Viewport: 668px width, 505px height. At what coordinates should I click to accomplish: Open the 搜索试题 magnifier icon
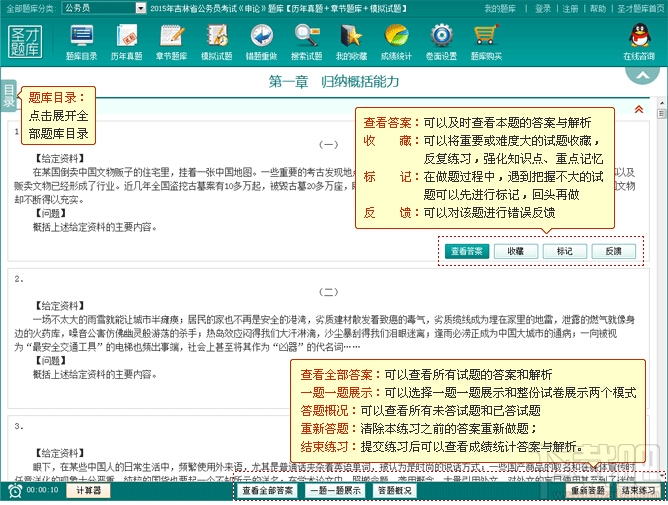pyautogui.click(x=307, y=42)
